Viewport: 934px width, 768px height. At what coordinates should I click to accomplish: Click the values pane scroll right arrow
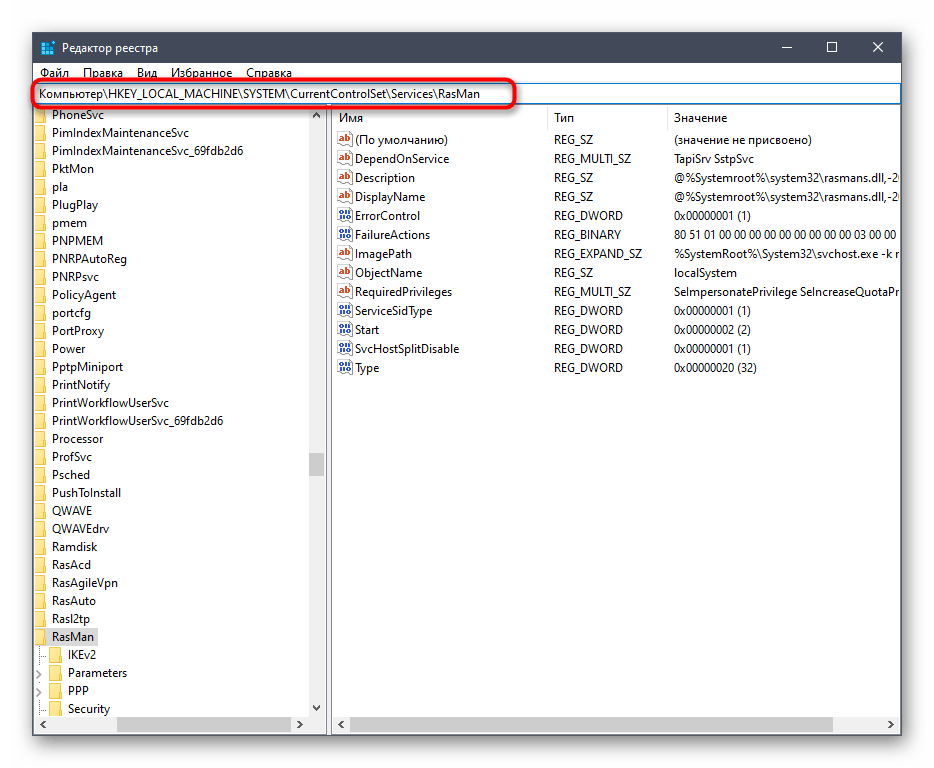pos(891,725)
